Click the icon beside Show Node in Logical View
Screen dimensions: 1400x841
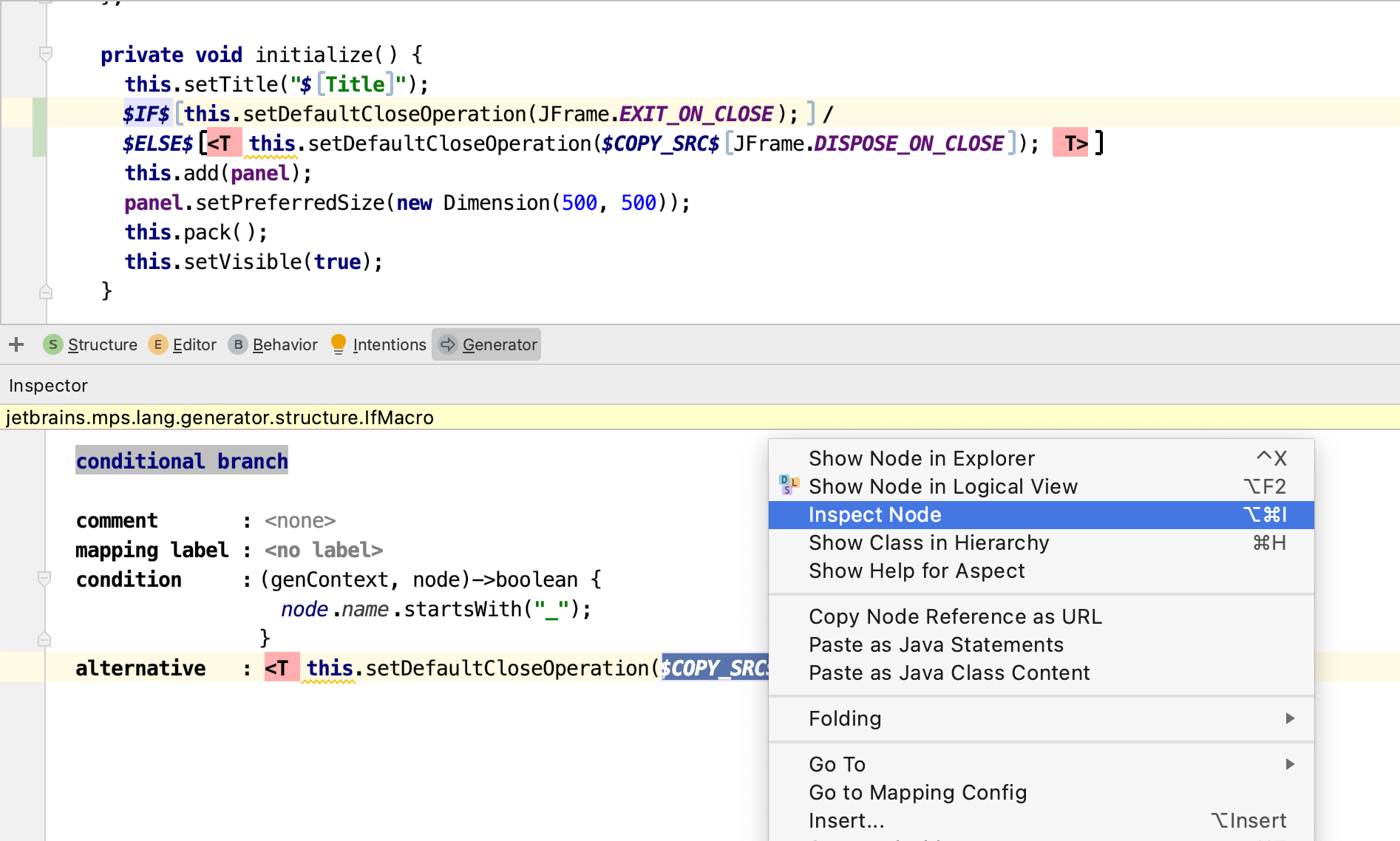tap(787, 486)
